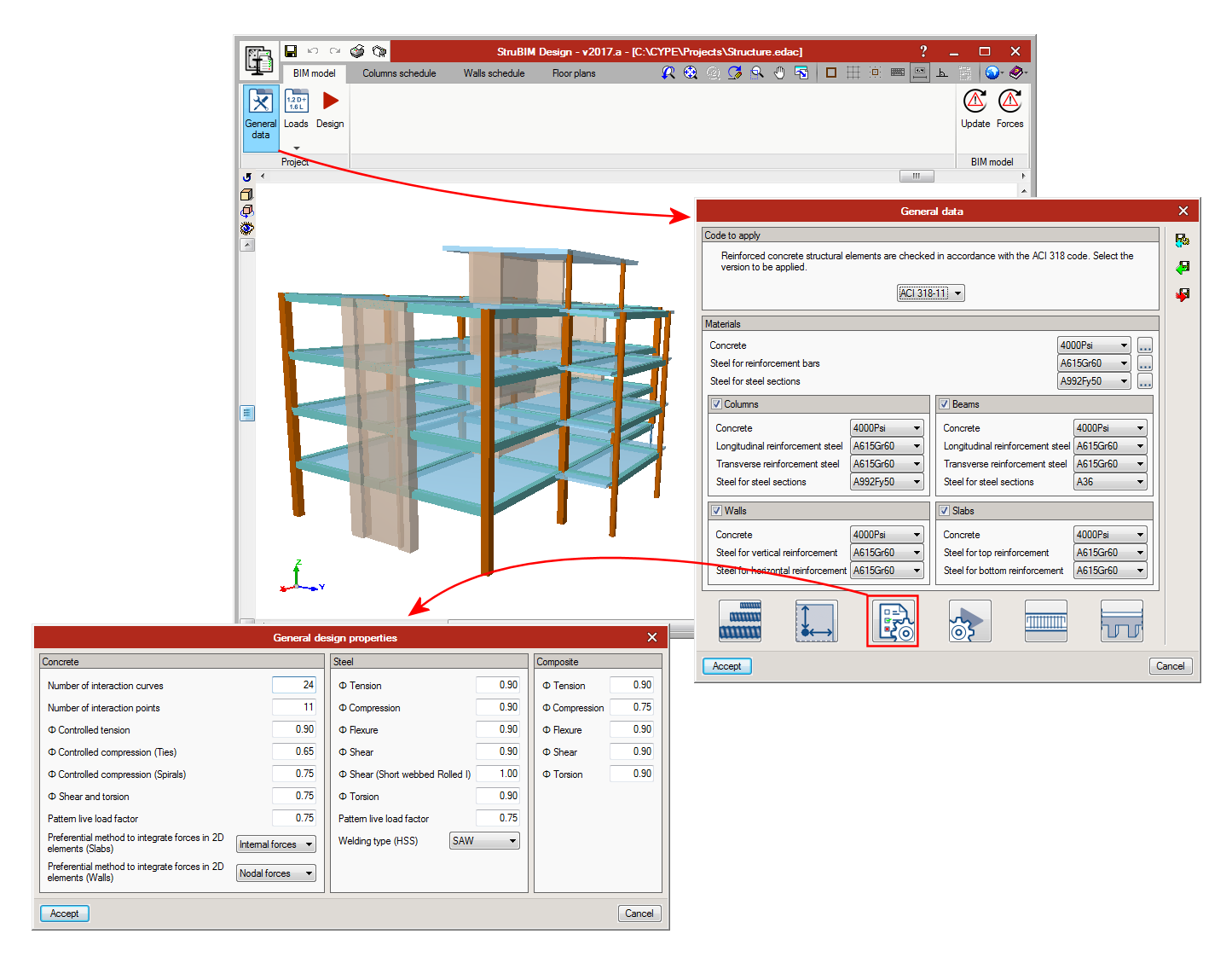The image size is (1232, 957).
Task: Click Cancel in the General data dialog
Action: point(1170,666)
